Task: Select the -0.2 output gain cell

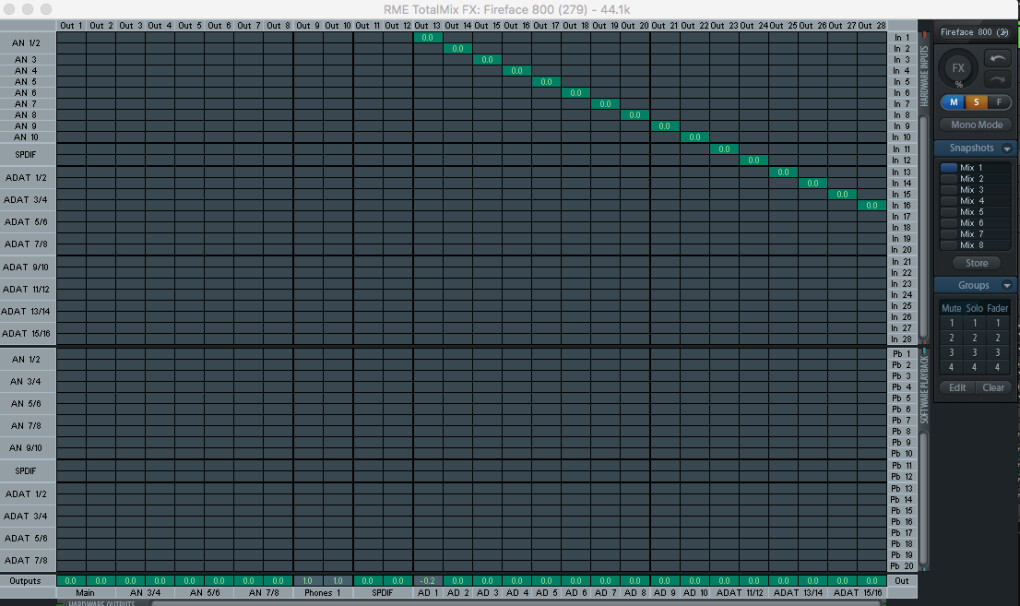Action: click(x=427, y=581)
